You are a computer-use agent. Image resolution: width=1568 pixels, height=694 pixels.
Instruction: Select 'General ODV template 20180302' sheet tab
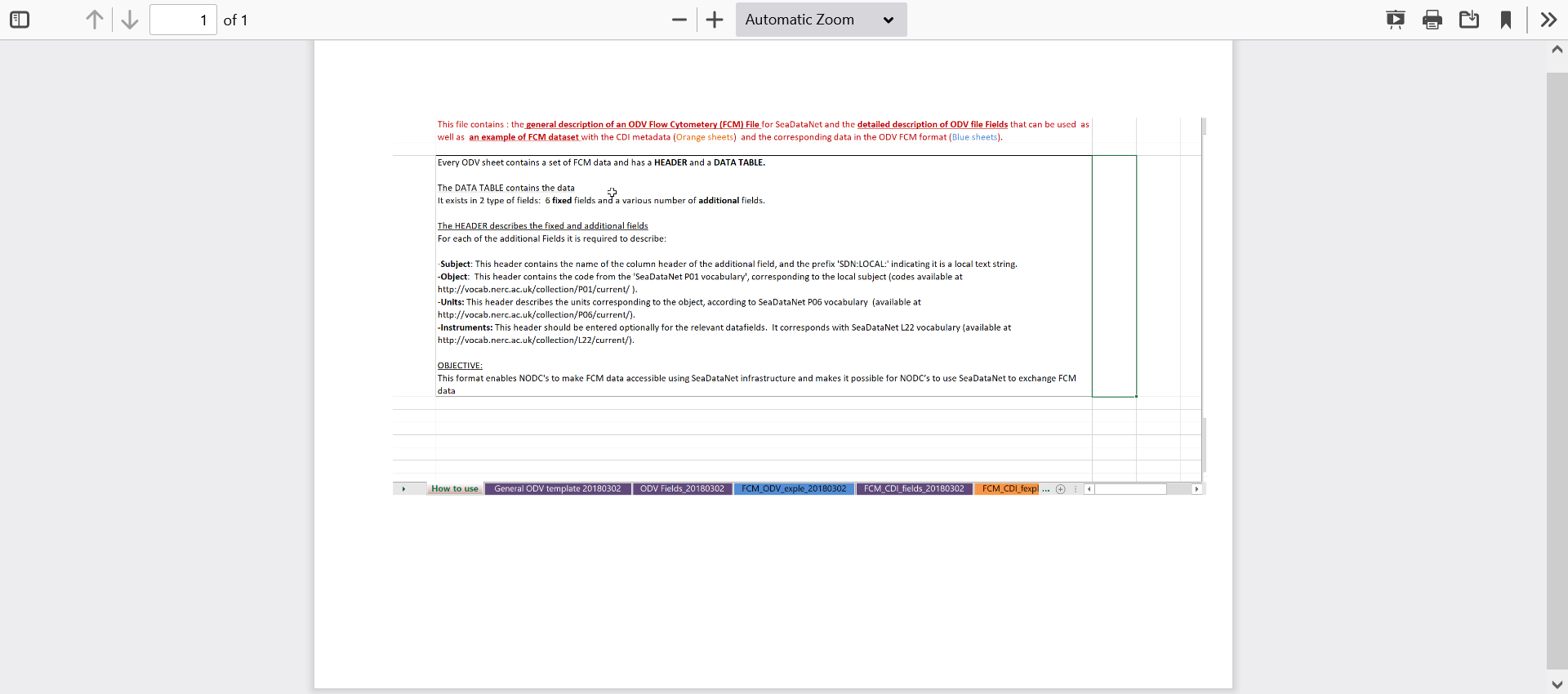tap(558, 489)
